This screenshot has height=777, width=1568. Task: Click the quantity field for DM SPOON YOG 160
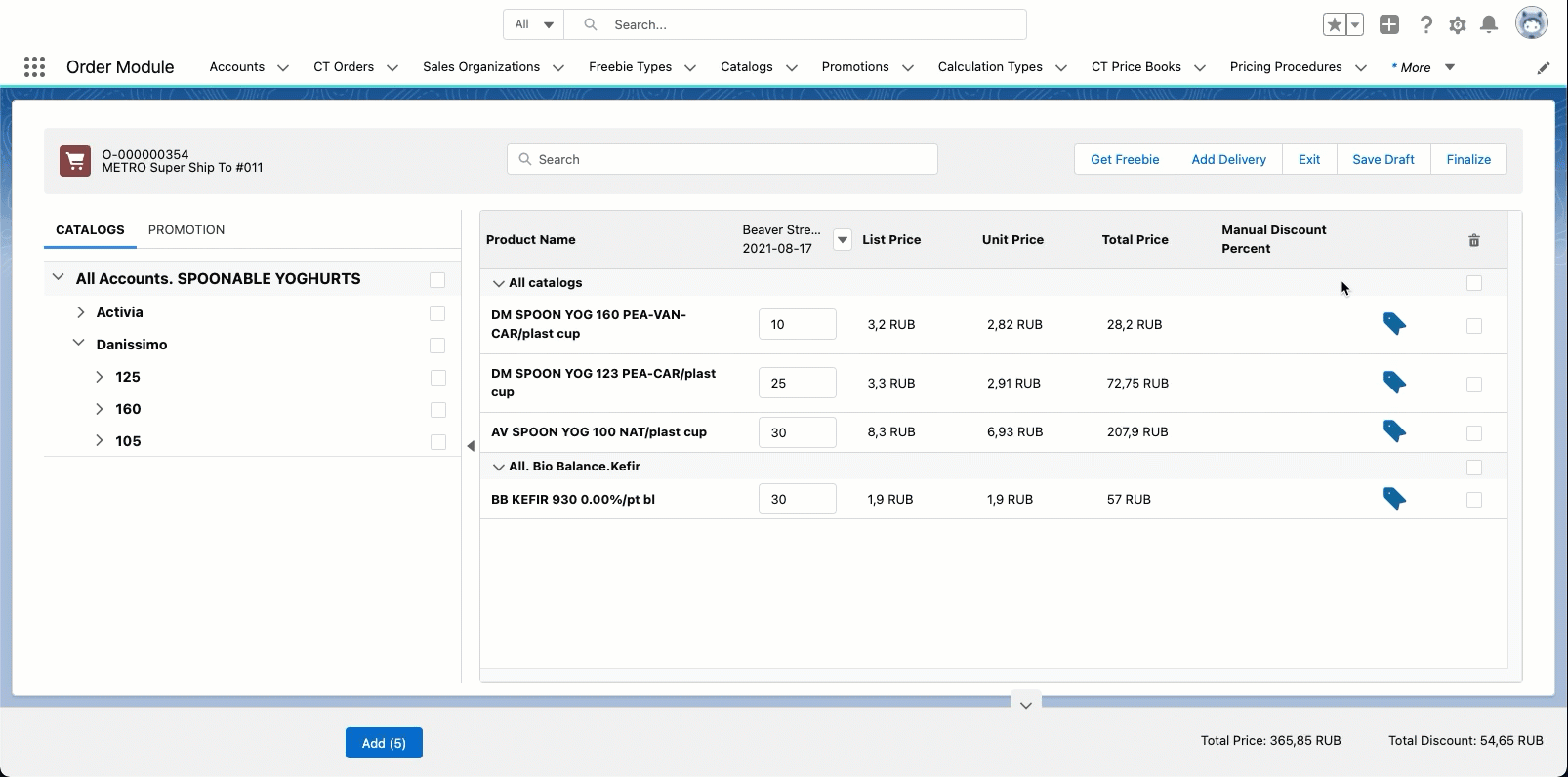[797, 324]
